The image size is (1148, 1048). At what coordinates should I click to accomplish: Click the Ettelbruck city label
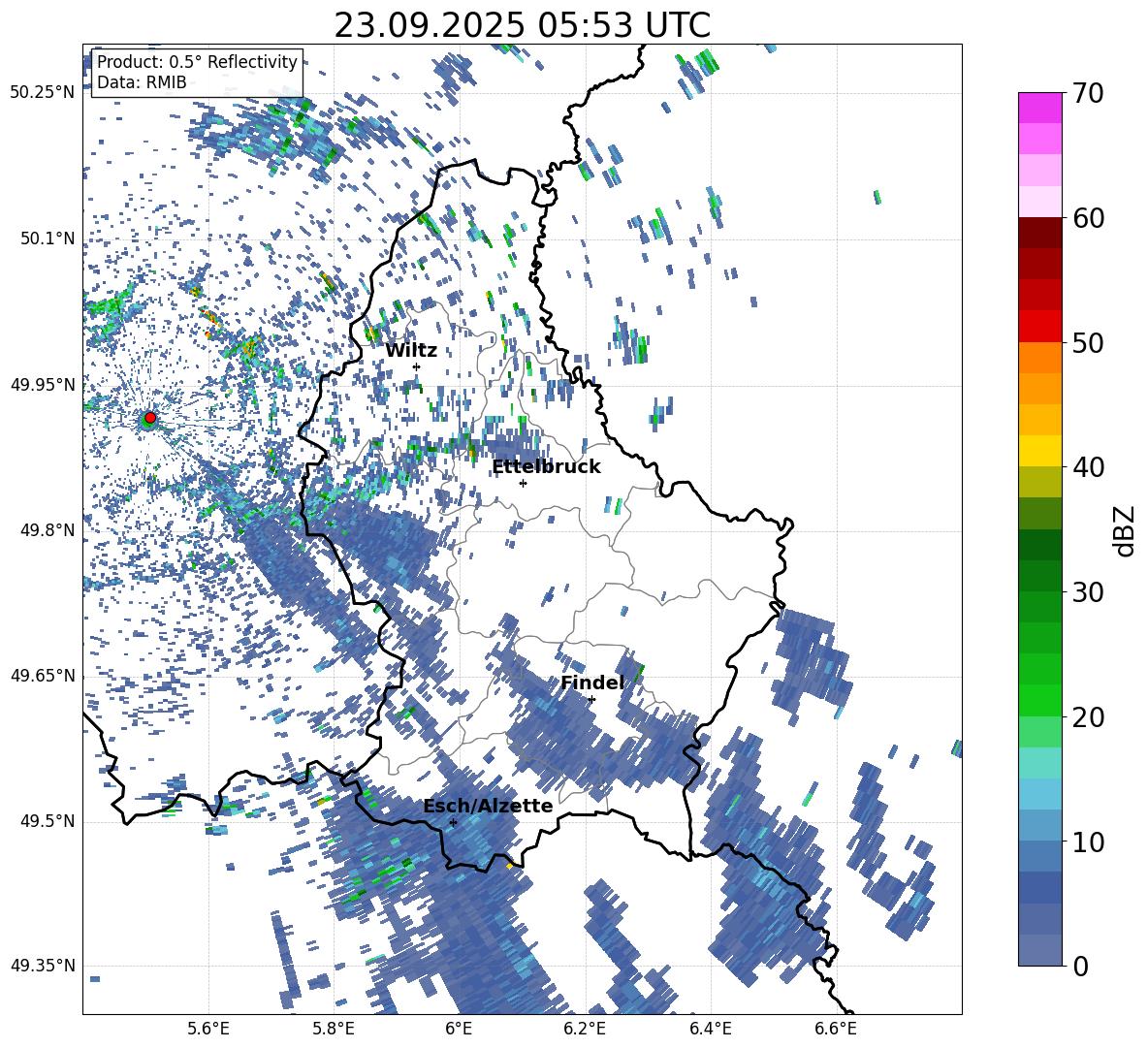[546, 467]
